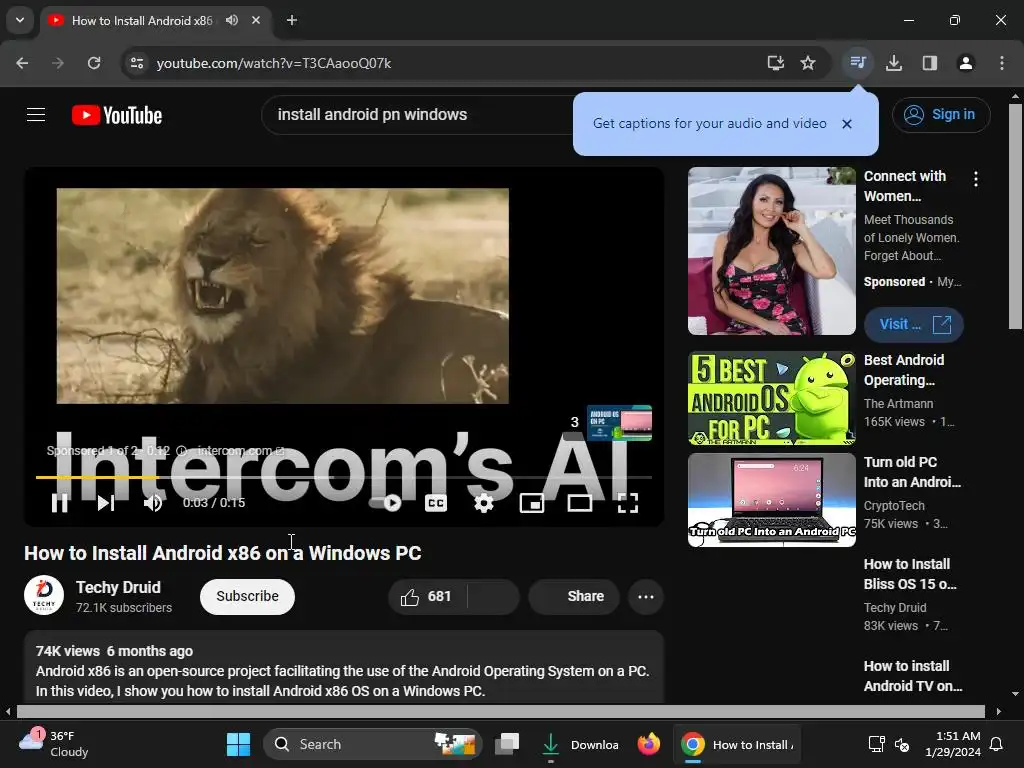1024x768 pixels.
Task: Open weather widget 36°F Cloudy
Action: [53, 744]
